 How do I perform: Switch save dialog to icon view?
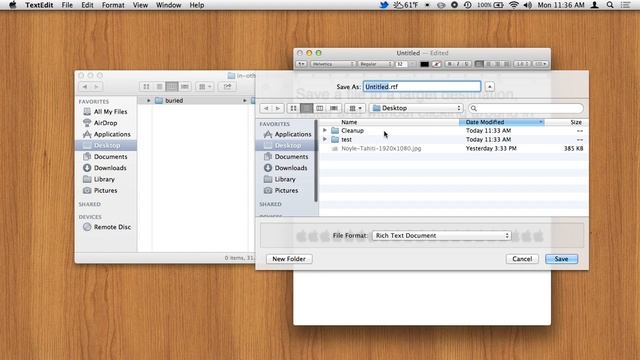(x=293, y=108)
